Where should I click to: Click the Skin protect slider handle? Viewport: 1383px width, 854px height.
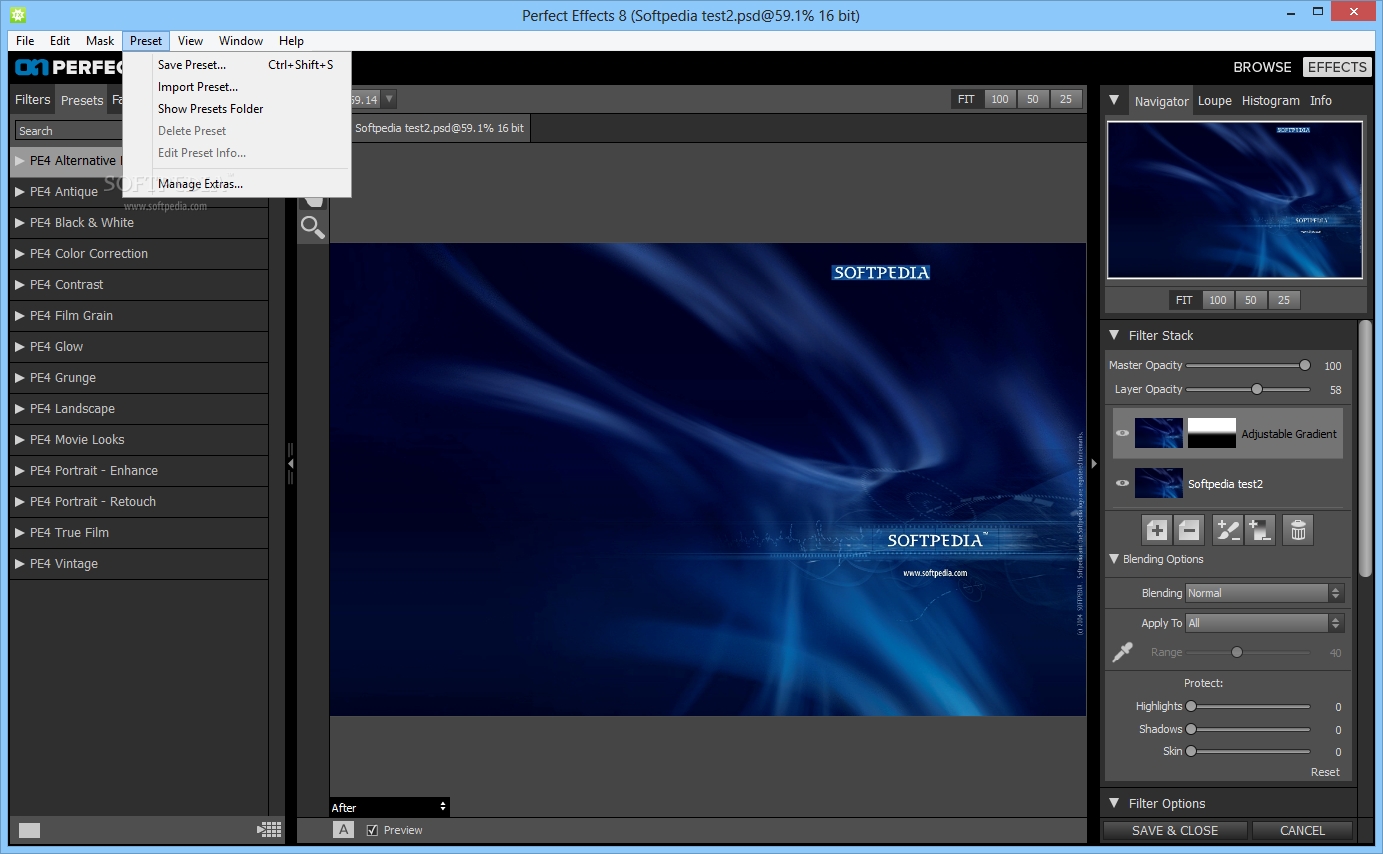click(1191, 751)
